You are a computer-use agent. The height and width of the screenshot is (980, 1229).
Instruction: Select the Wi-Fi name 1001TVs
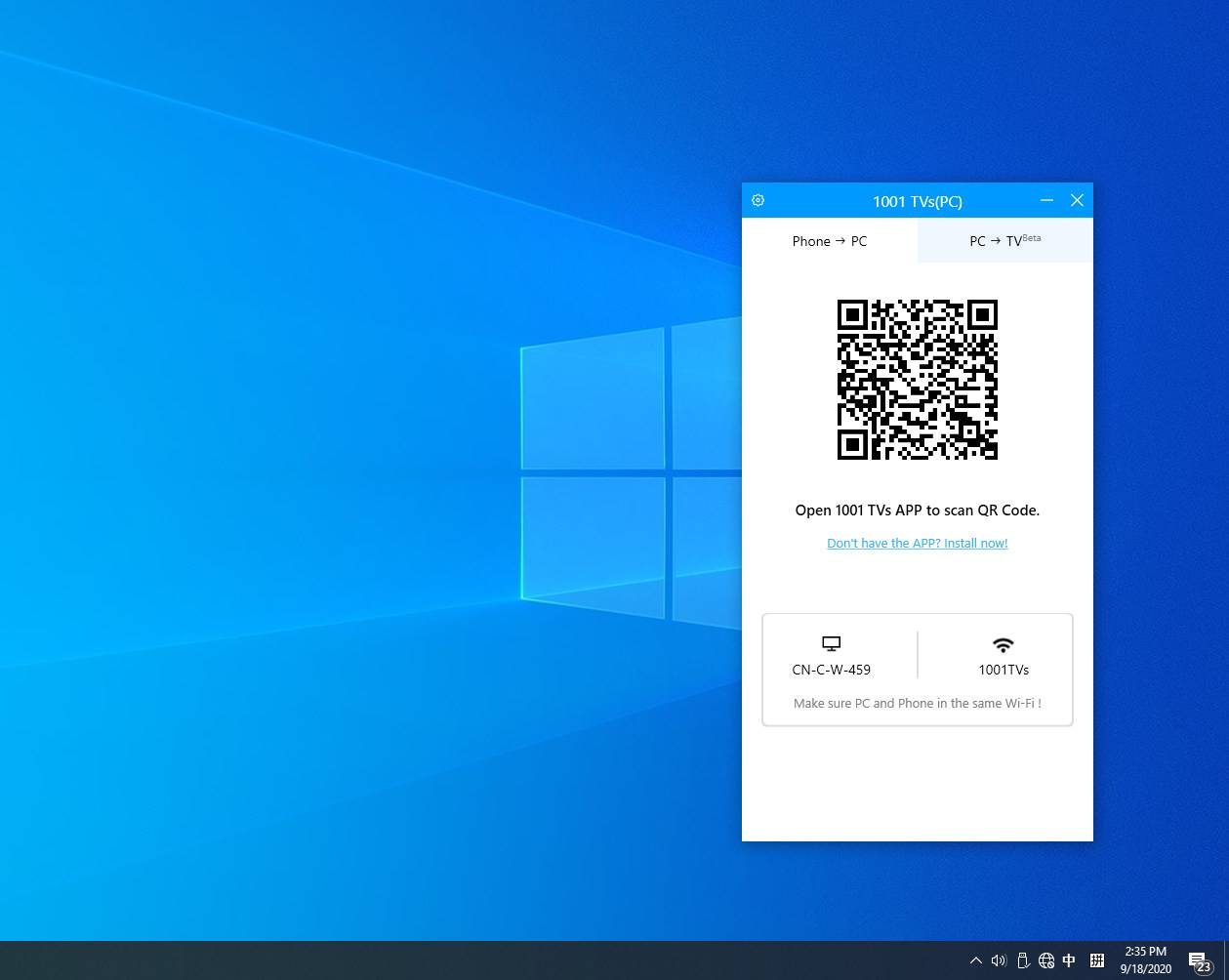point(1004,670)
